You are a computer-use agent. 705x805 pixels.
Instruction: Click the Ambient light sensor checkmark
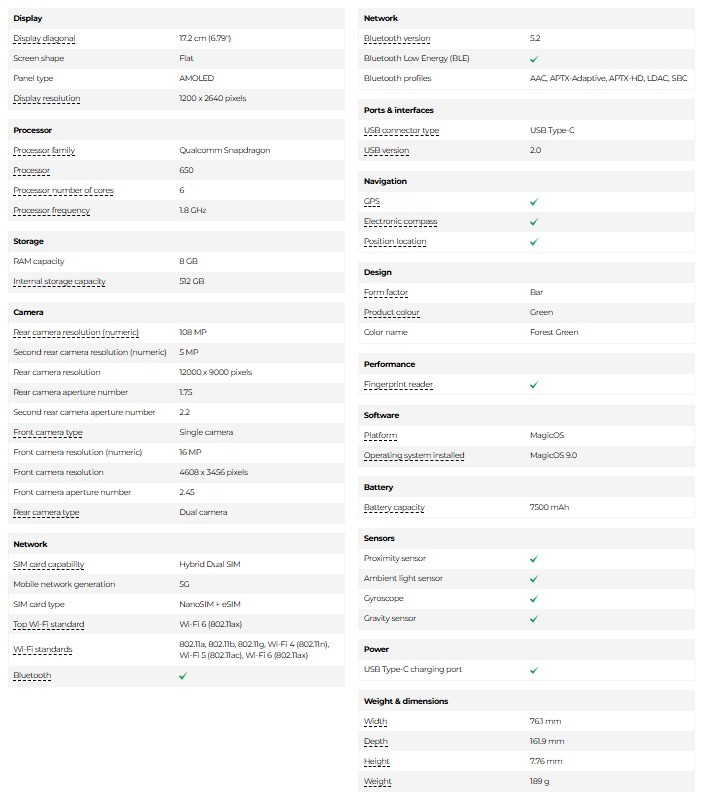point(534,579)
